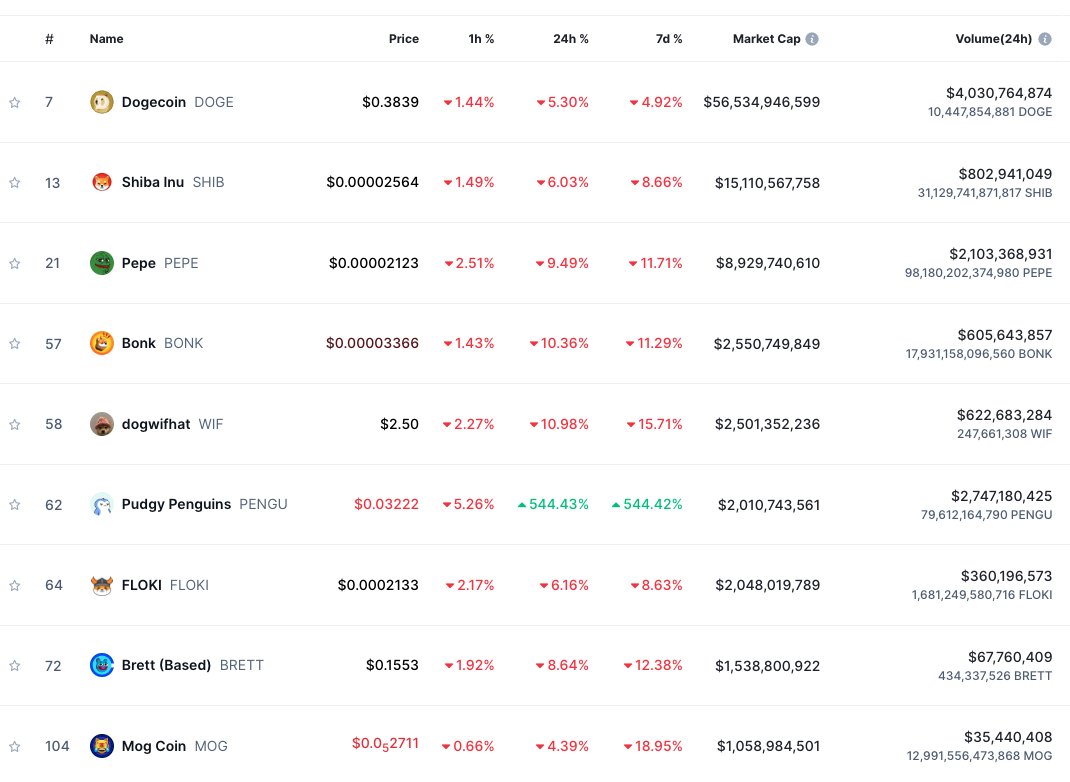Click the FLOKI coin logo
This screenshot has width=1070, height=782.
102,585
